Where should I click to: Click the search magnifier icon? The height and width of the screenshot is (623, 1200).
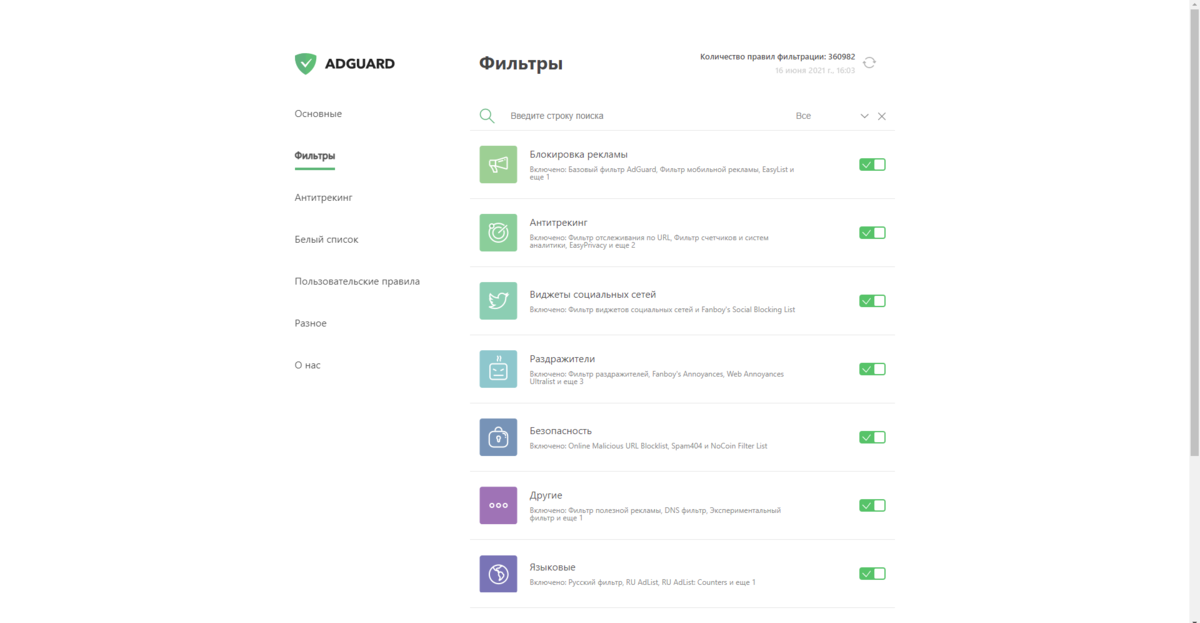click(x=487, y=116)
